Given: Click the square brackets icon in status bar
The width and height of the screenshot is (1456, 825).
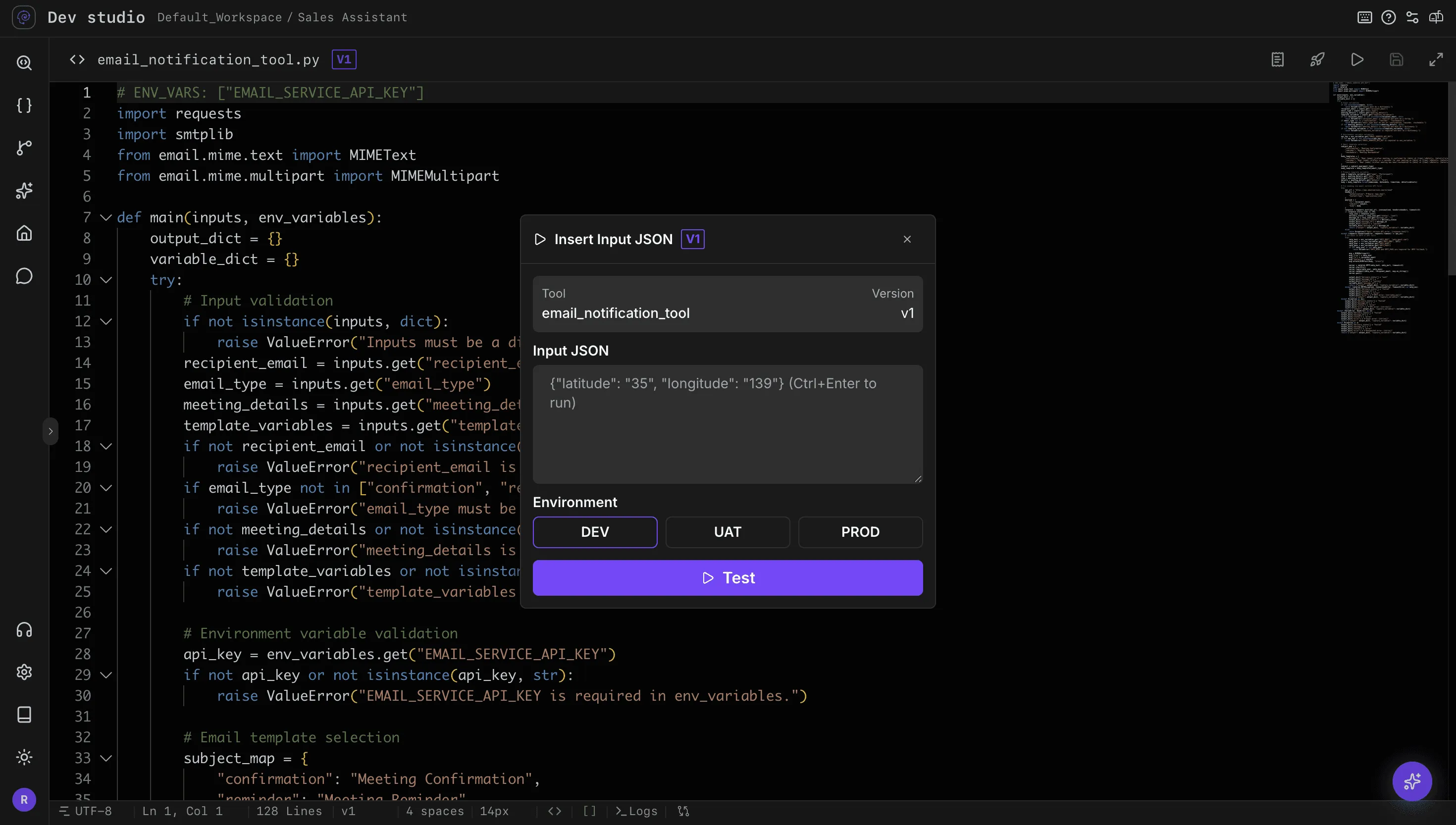Looking at the screenshot, I should pyautogui.click(x=590, y=811).
